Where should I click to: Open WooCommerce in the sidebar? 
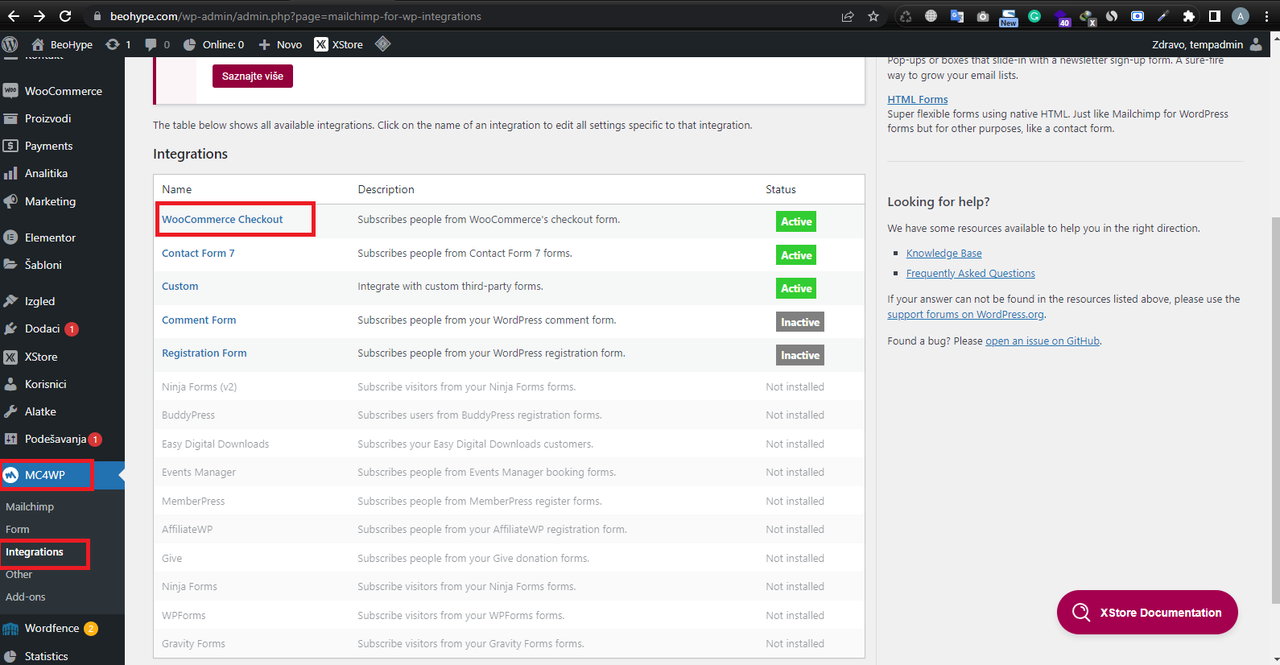(62, 91)
